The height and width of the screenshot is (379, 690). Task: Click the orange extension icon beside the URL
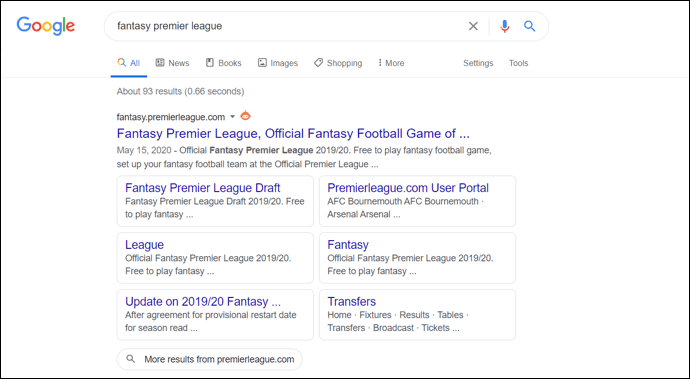pyautogui.click(x=246, y=116)
